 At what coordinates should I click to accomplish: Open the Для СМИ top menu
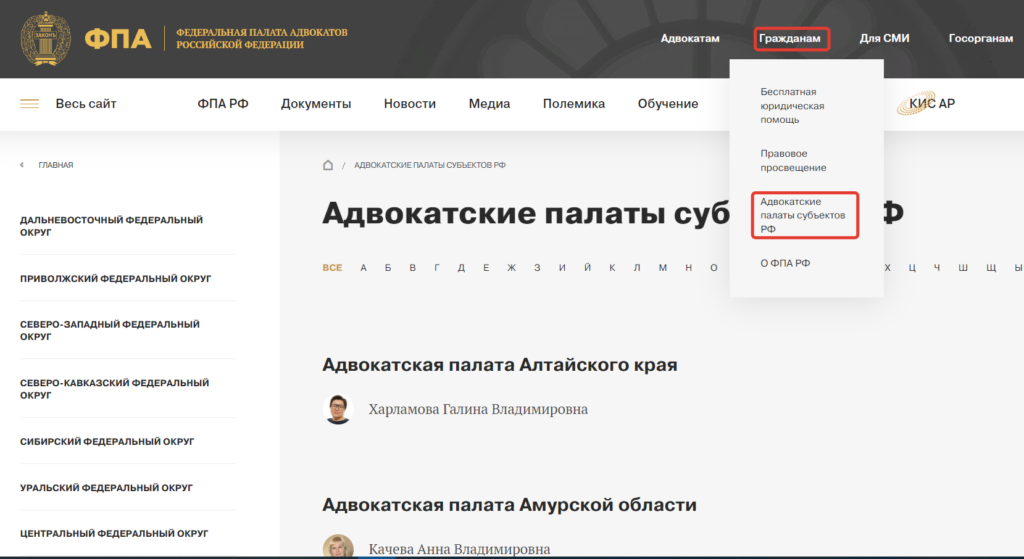[x=884, y=39]
